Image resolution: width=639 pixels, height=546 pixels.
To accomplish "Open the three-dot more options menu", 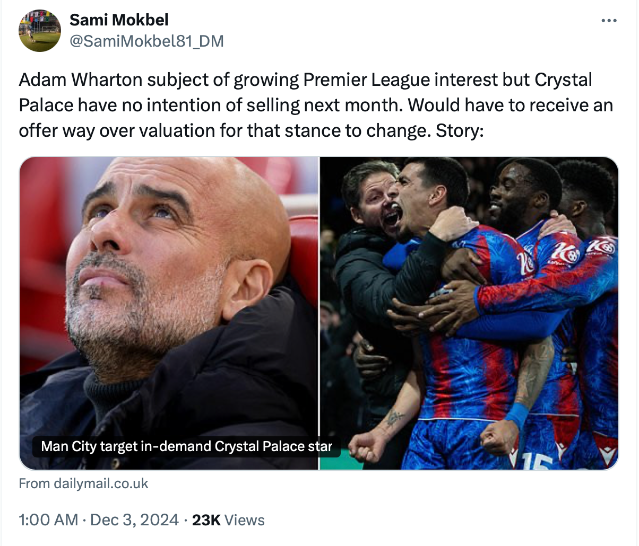I will [608, 21].
